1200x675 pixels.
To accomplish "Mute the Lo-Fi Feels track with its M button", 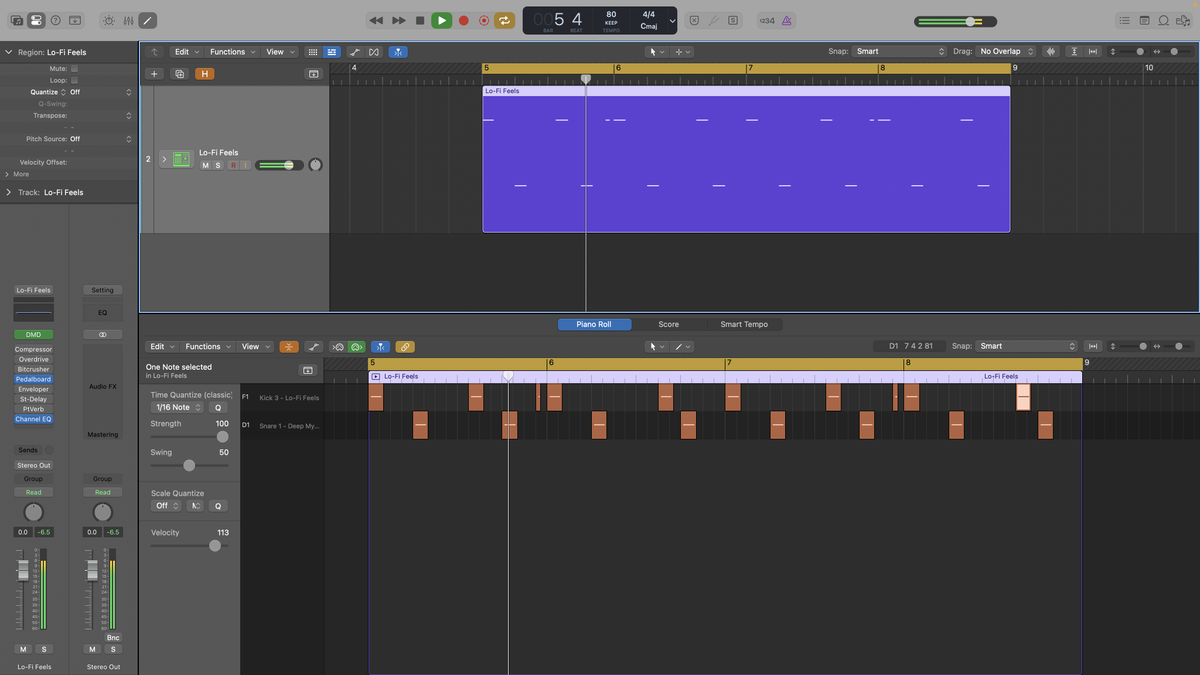I will pyautogui.click(x=205, y=165).
